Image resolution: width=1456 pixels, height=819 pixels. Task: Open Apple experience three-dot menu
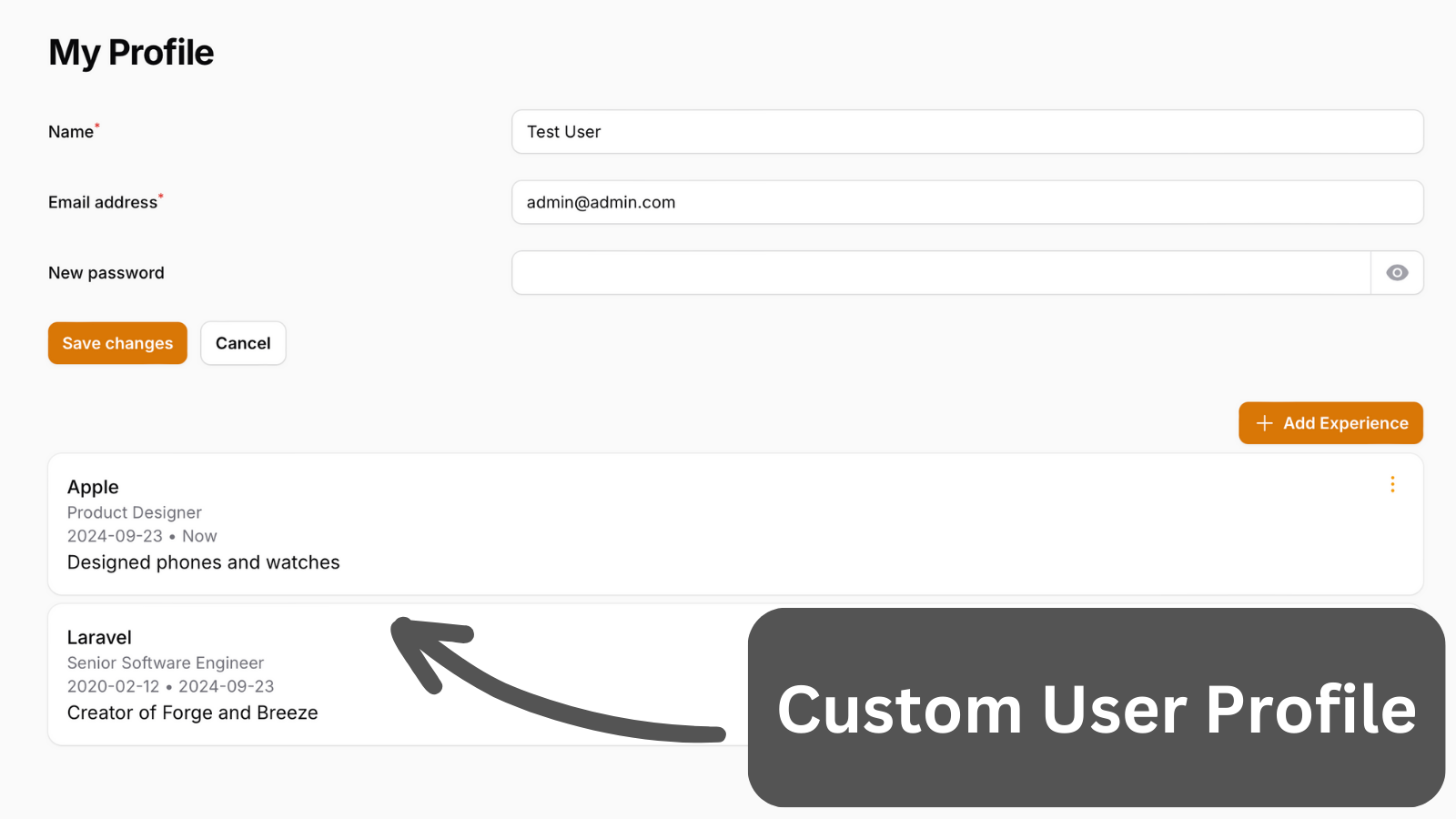point(1392,484)
